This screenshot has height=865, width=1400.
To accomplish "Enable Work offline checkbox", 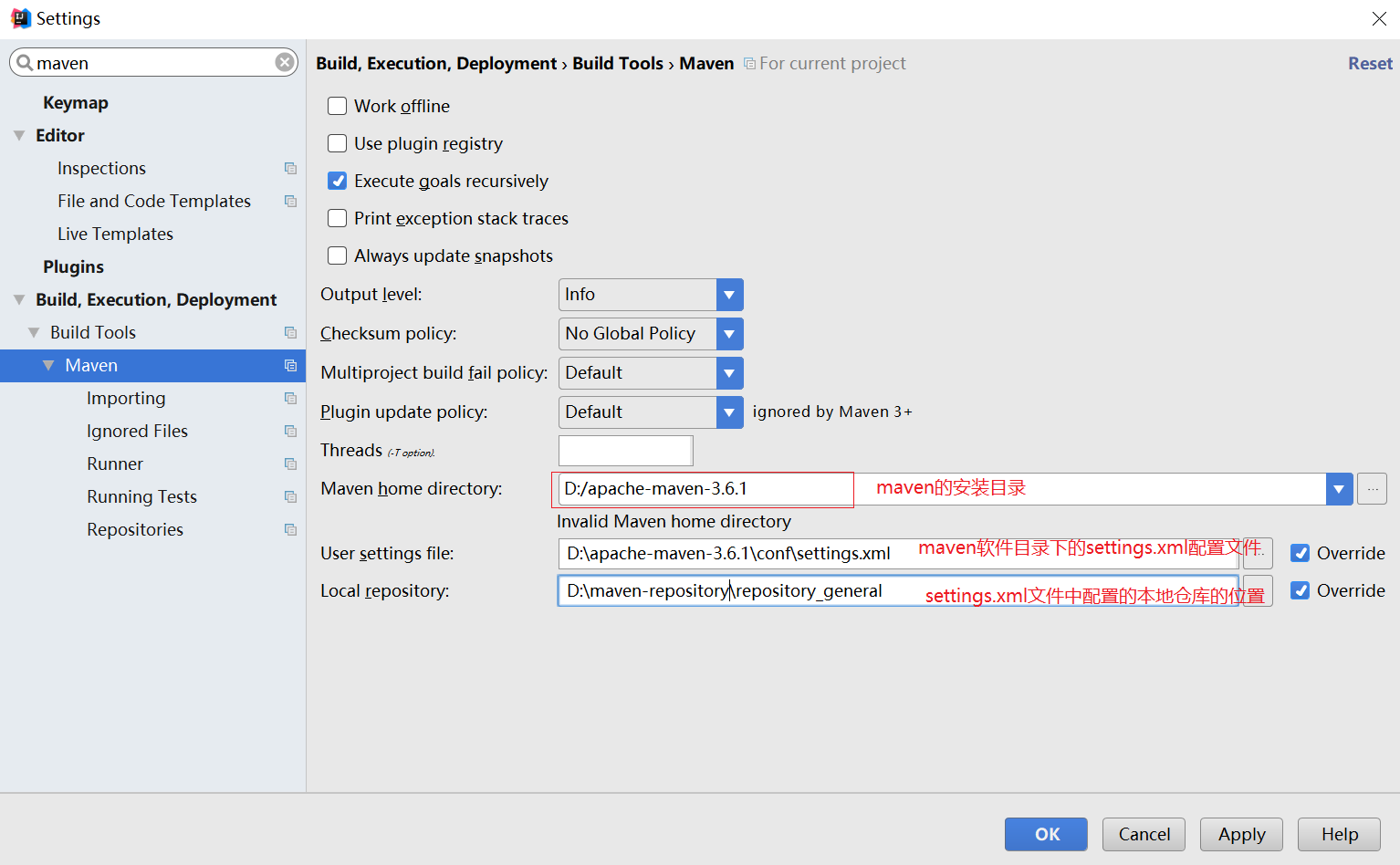I will (x=337, y=106).
